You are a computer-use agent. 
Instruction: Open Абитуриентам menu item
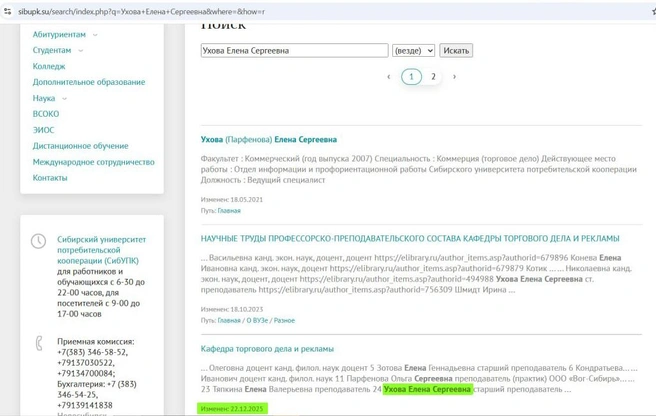tap(59, 34)
